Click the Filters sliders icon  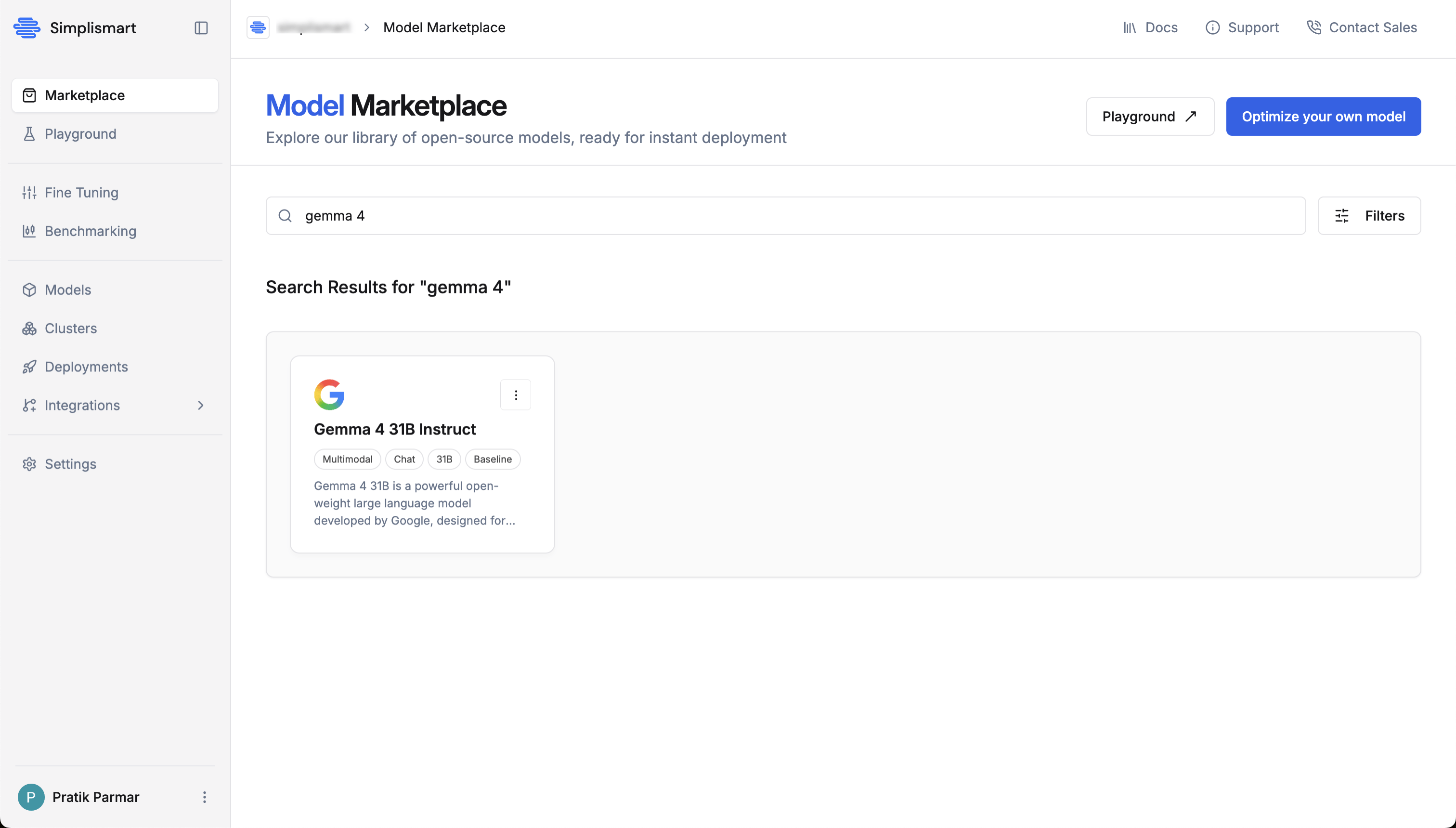click(1342, 215)
